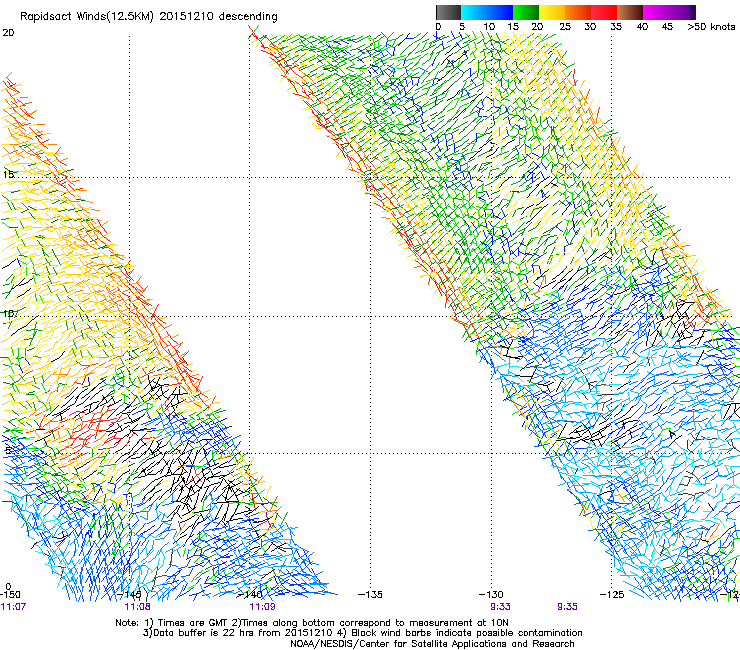The height and width of the screenshot is (650, 740).
Task: Pick the orange 25–30 knots legend segment
Action: [x=578, y=12]
